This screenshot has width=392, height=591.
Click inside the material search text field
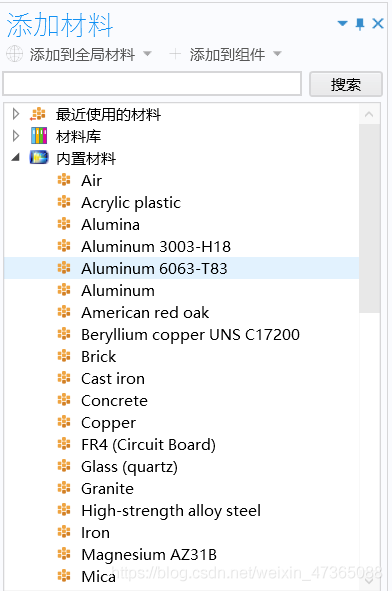tap(152, 84)
